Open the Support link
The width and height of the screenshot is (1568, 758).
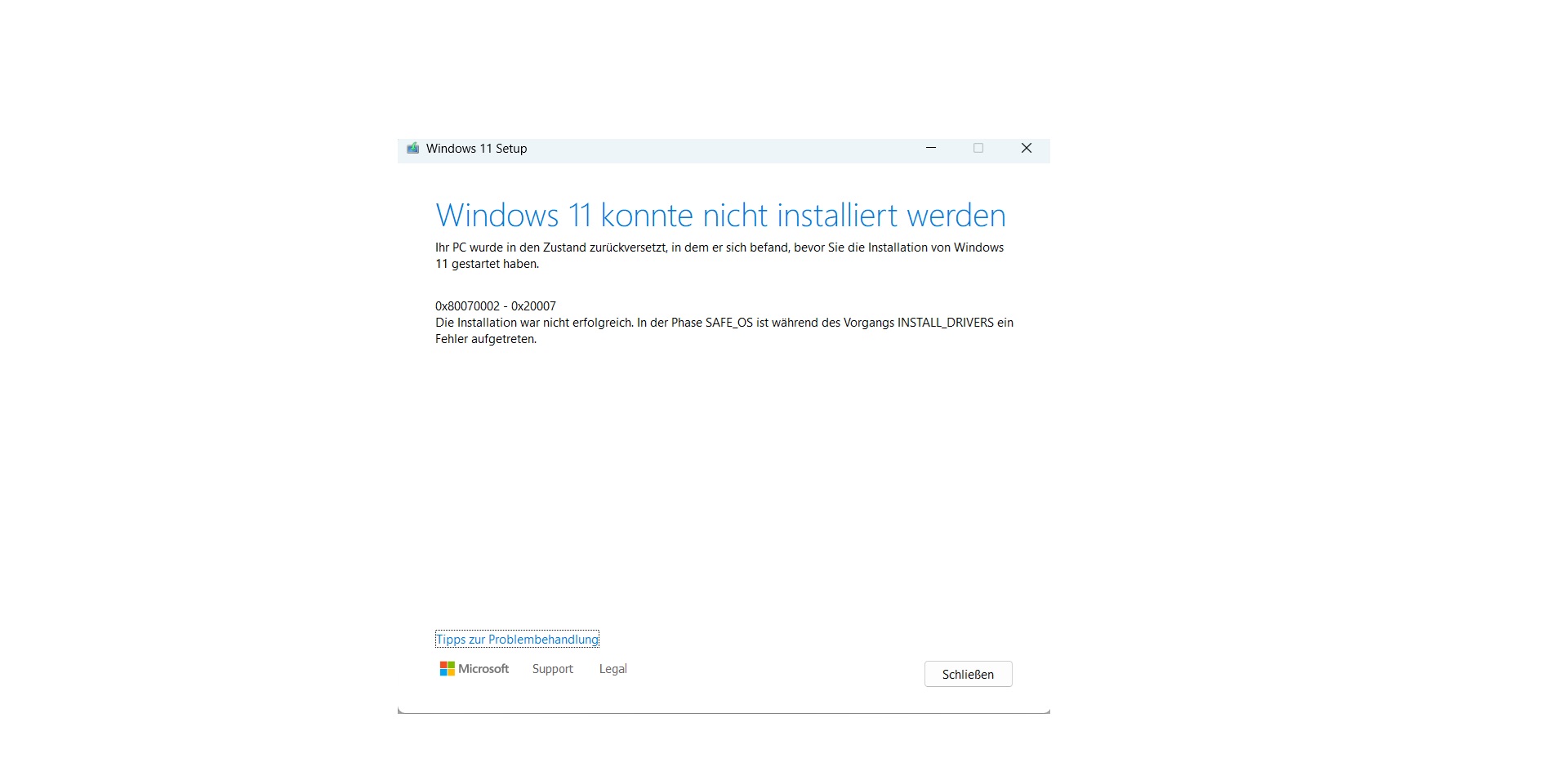tap(553, 669)
